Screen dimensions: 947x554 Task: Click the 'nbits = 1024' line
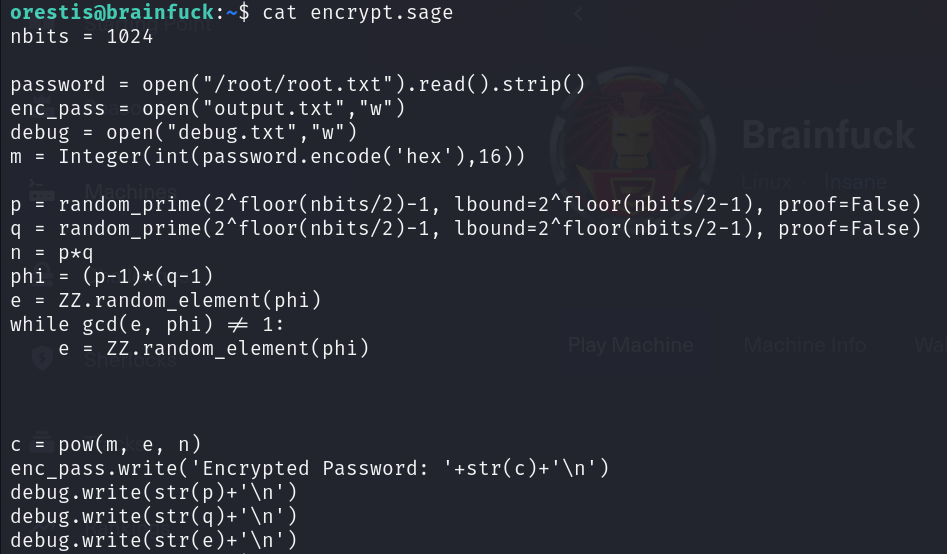pos(82,36)
